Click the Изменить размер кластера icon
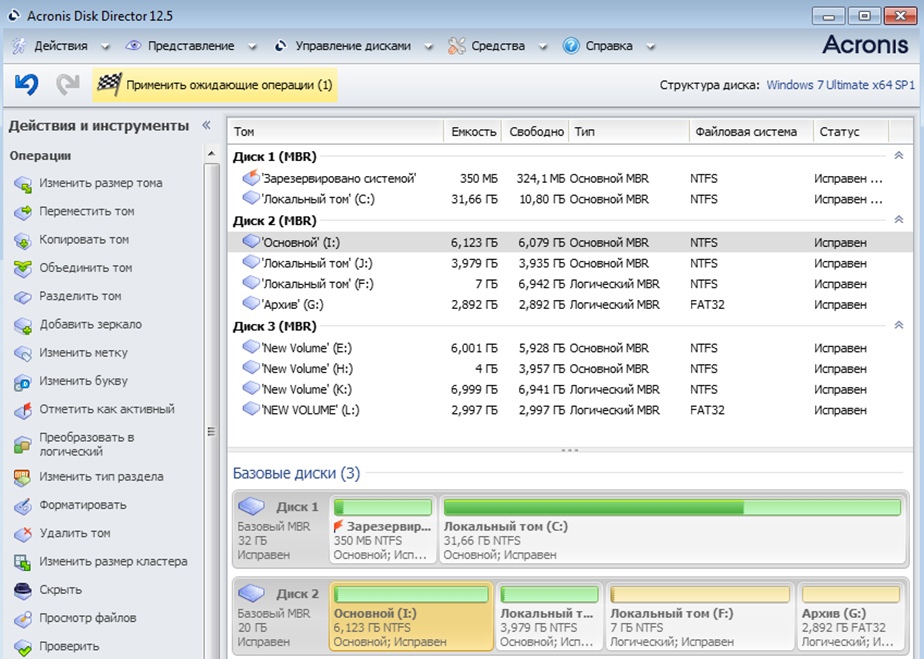 pyautogui.click(x=22, y=562)
